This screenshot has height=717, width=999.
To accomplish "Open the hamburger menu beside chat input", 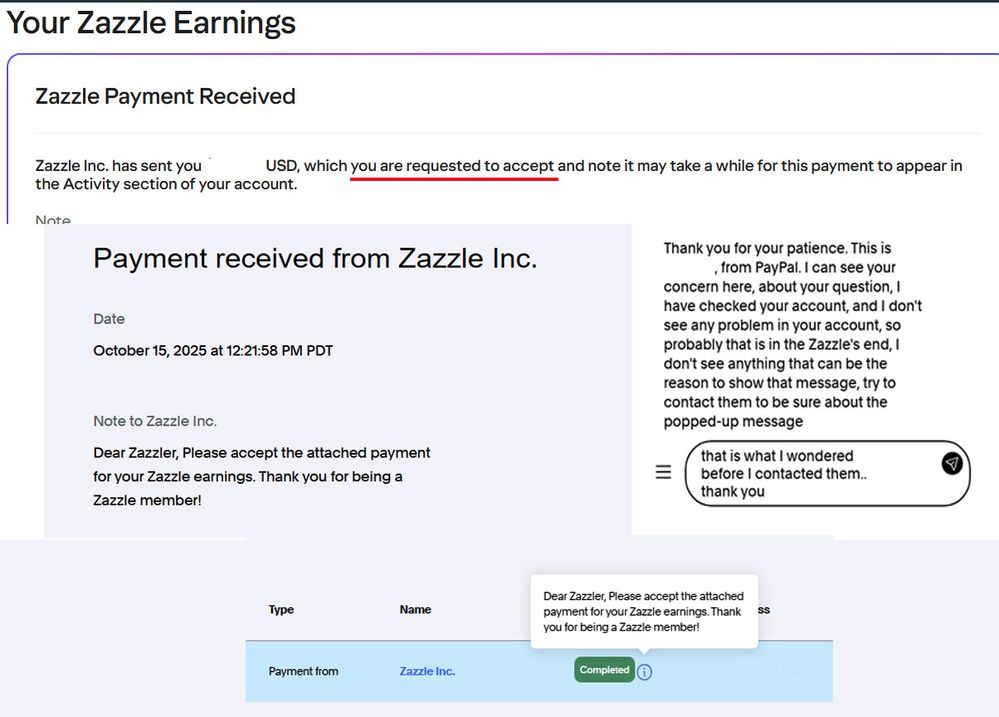I will 663,472.
